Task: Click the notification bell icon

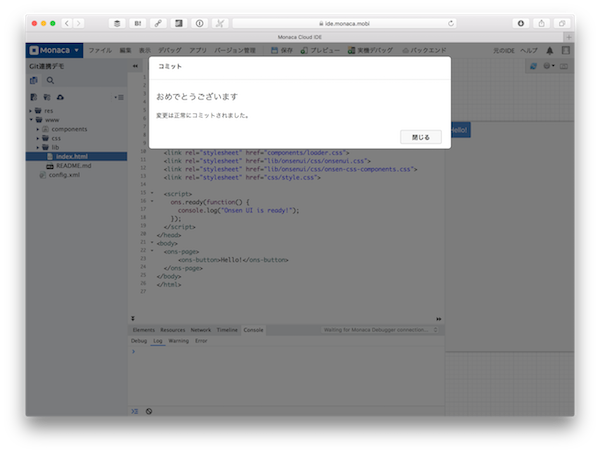Action: [549, 50]
